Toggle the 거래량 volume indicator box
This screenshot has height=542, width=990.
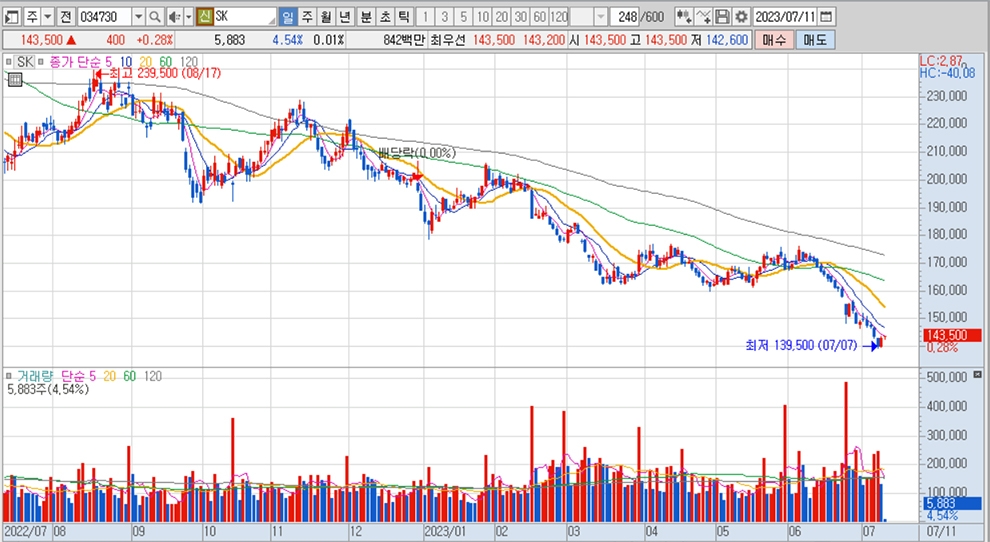click(10, 376)
